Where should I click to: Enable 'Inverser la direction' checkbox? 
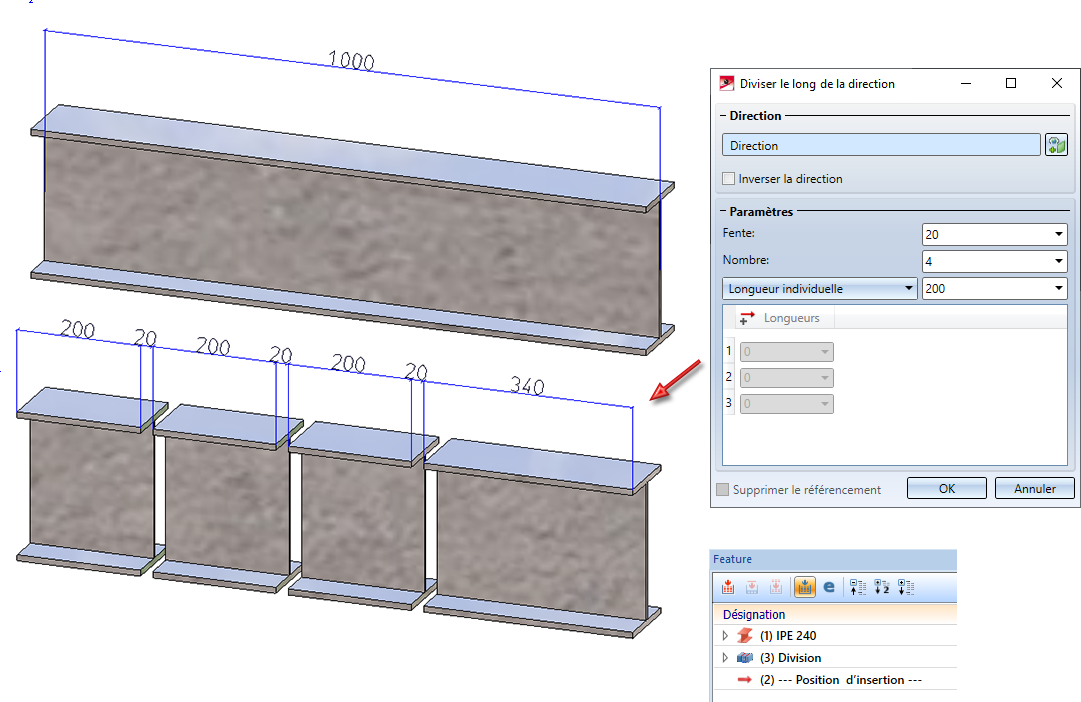click(x=729, y=179)
